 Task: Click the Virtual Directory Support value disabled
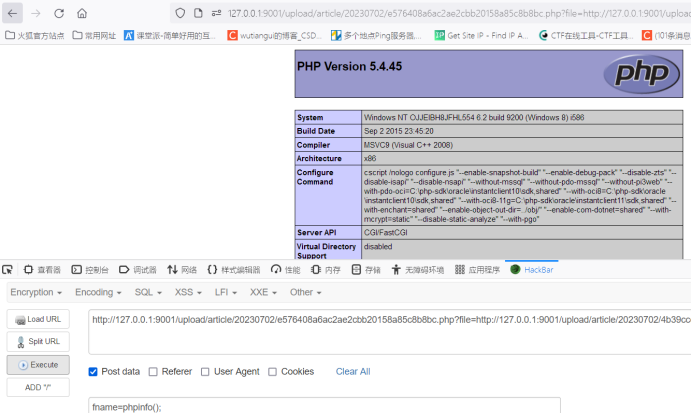pos(378,246)
